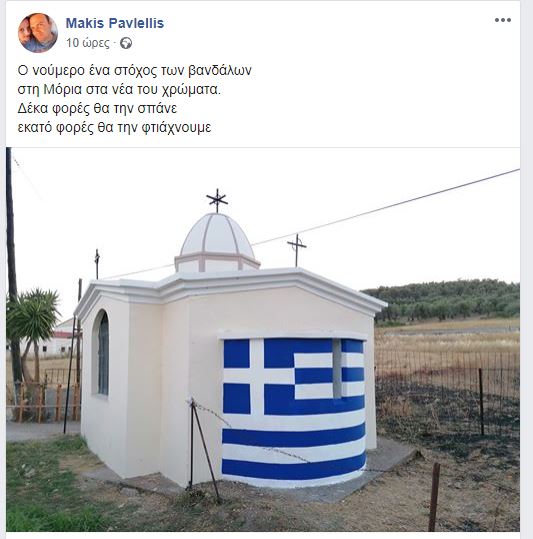
Task: Click the white dome of the chapel
Action: point(217,242)
